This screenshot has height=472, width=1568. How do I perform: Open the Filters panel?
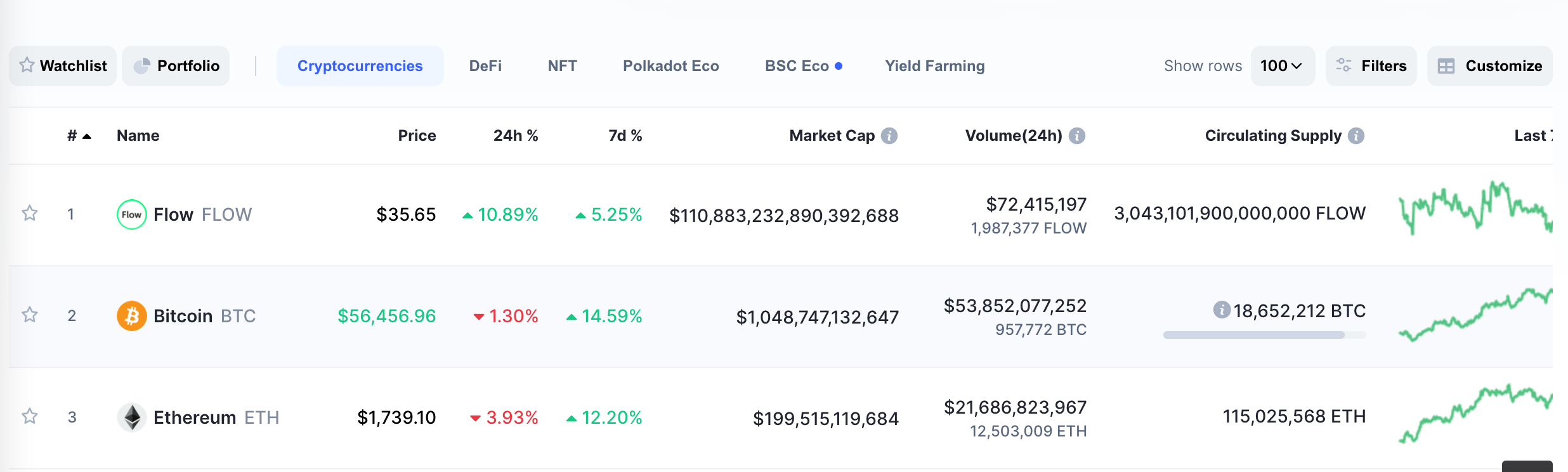pyautogui.click(x=1371, y=66)
